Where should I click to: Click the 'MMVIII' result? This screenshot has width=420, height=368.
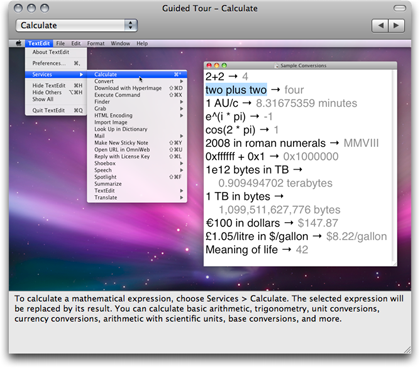tap(361, 143)
